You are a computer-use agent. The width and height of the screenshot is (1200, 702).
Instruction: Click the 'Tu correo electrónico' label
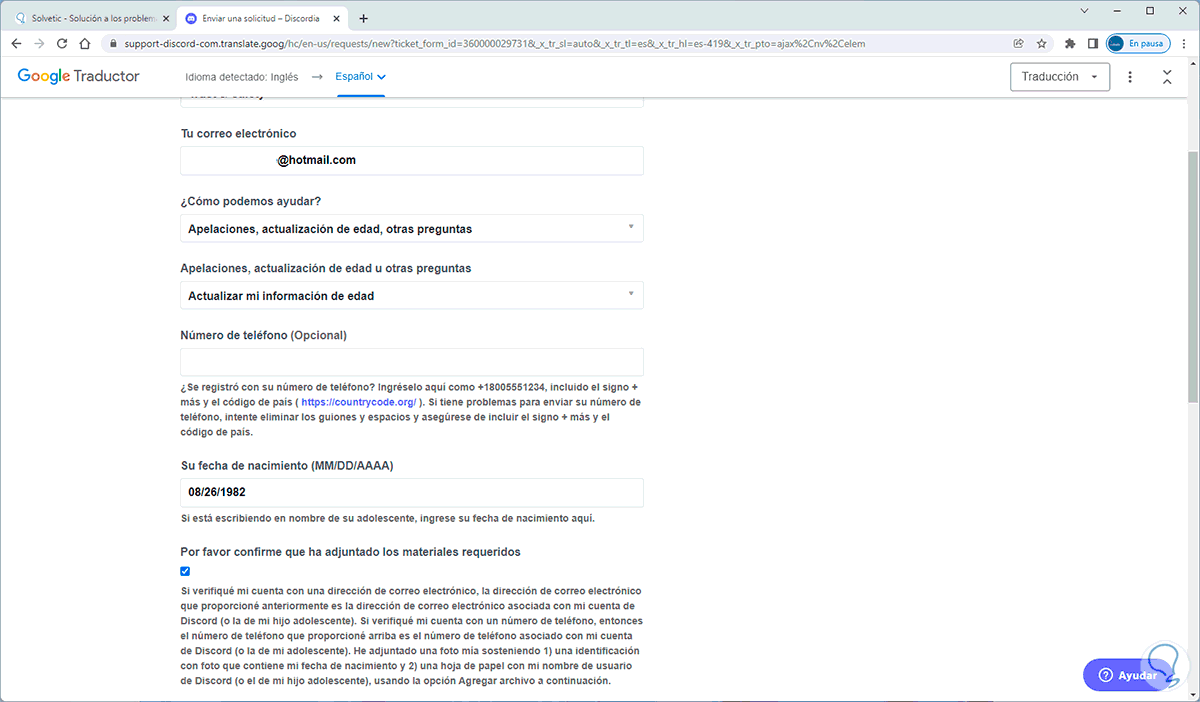click(238, 134)
